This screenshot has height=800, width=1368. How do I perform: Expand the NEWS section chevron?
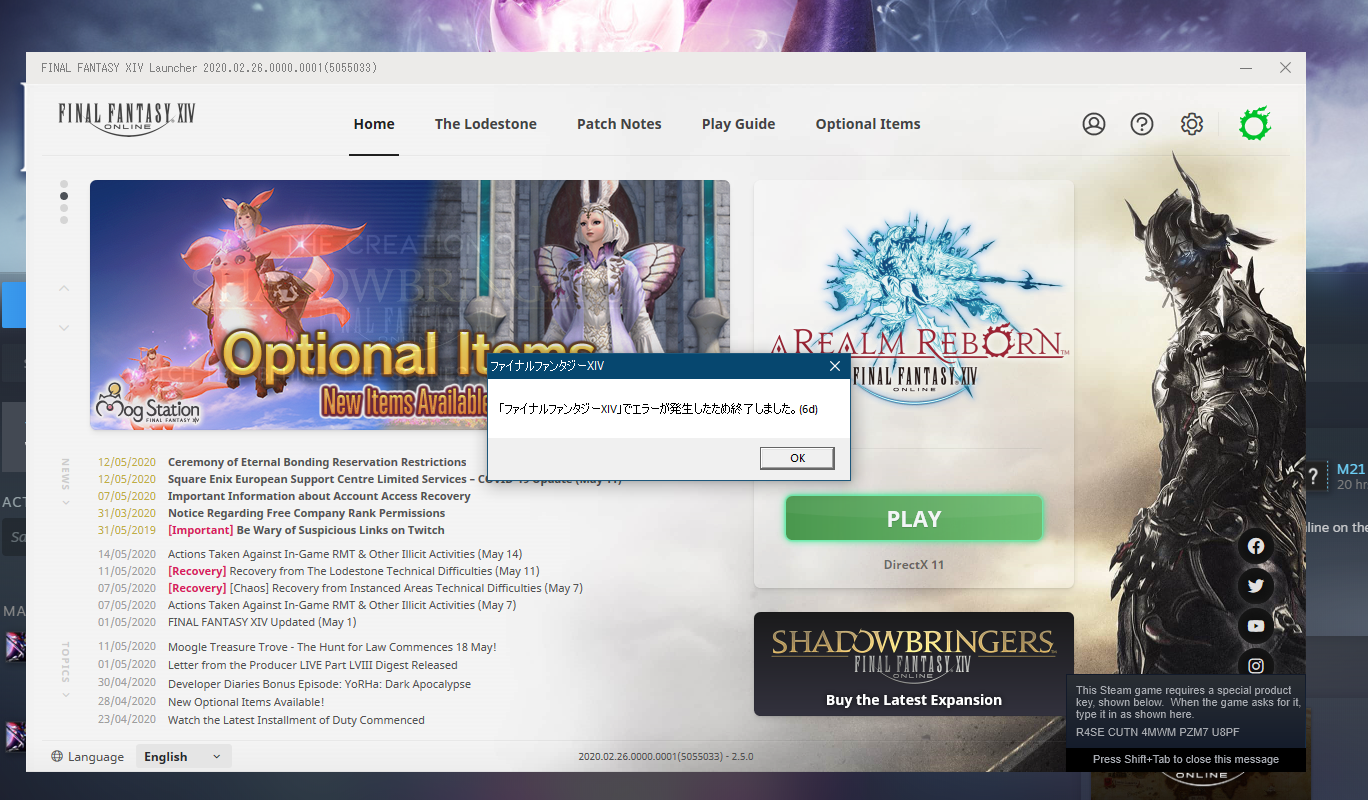point(66,503)
